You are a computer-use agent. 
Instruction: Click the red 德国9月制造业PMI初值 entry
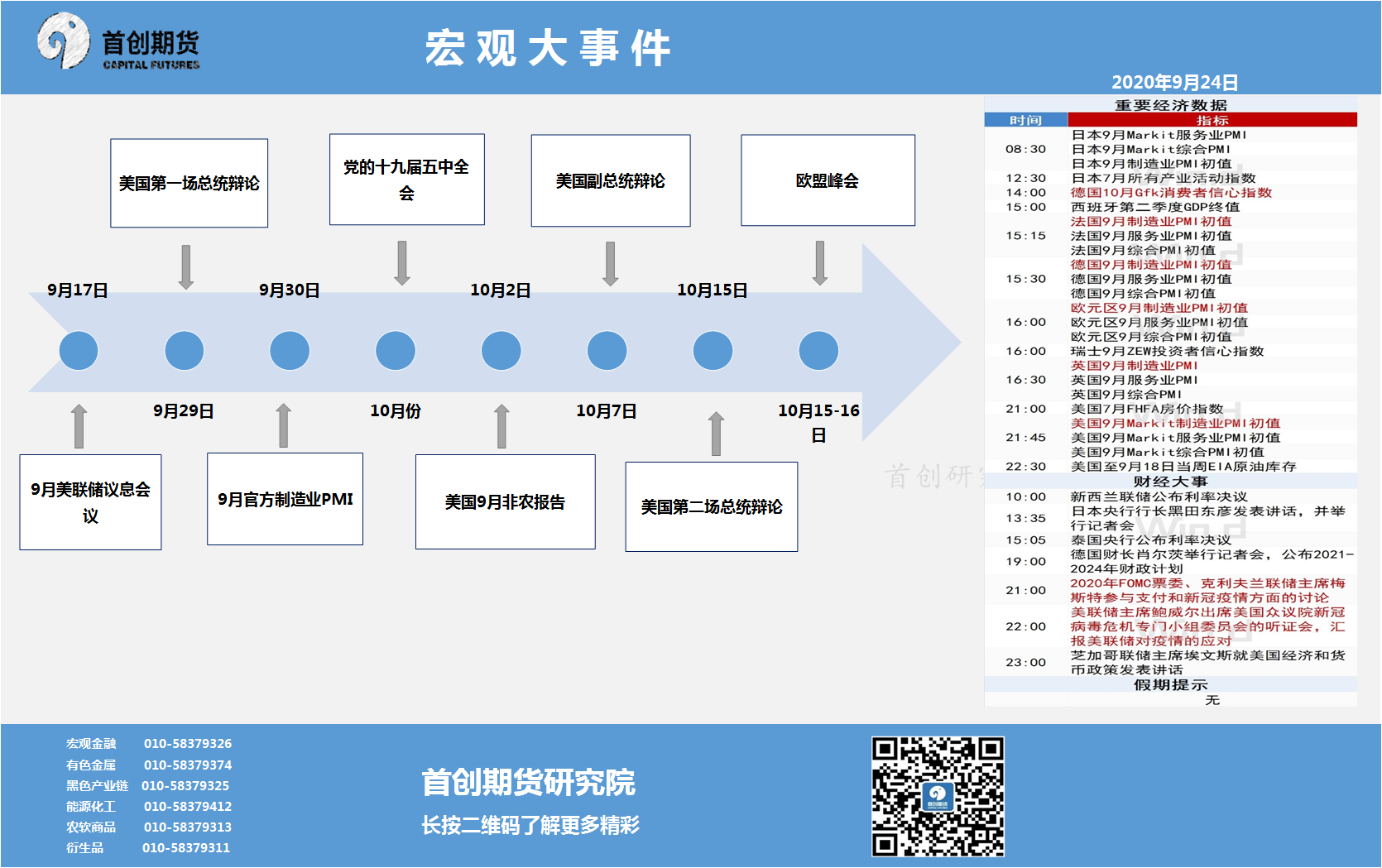[x=1151, y=265]
